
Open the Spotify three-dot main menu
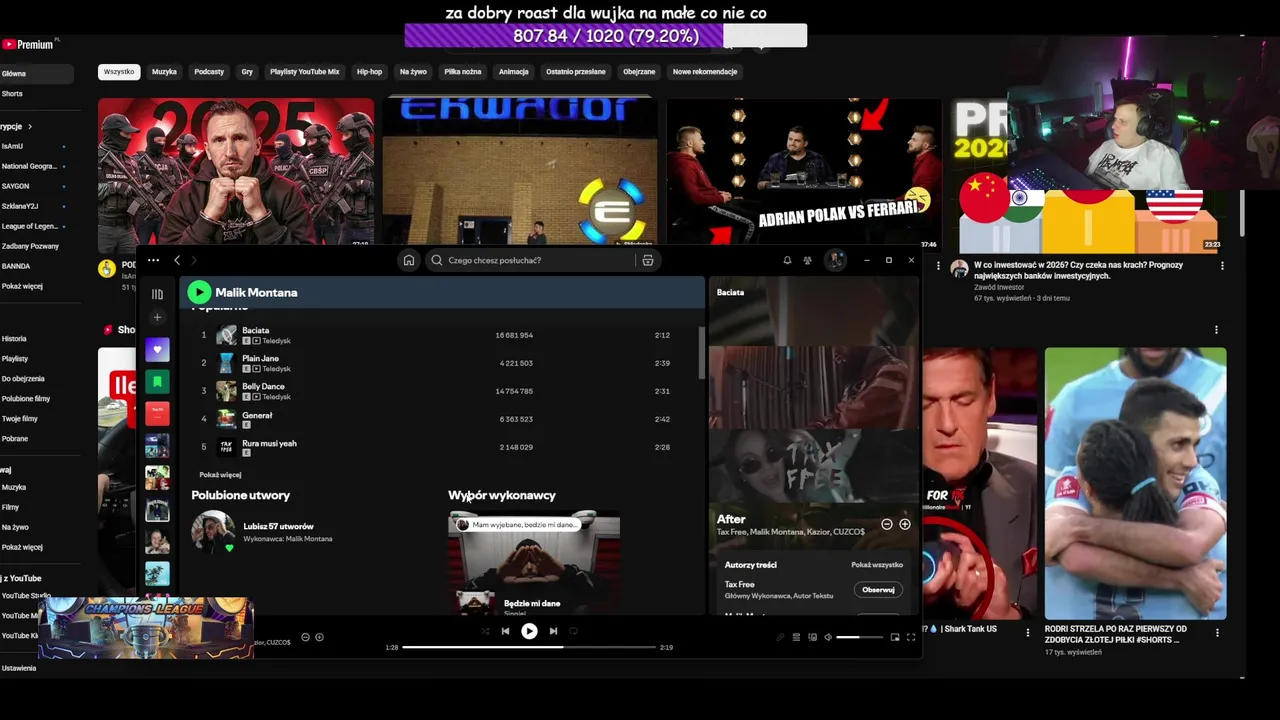153,260
